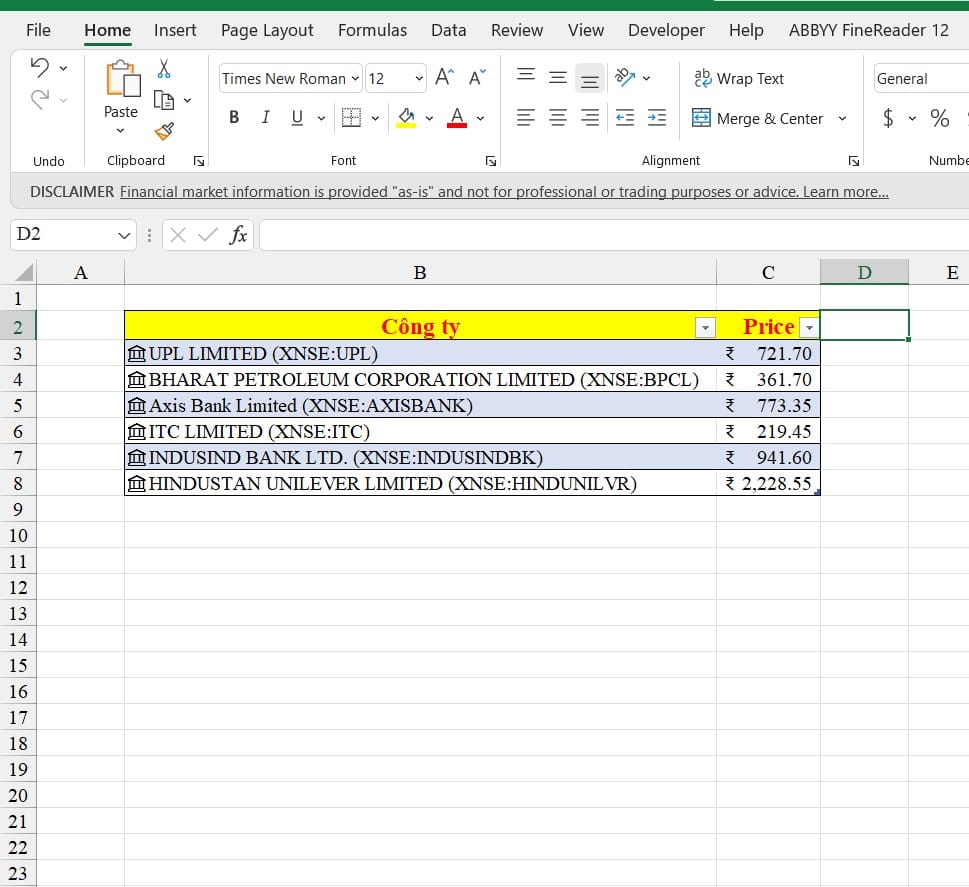Screen dimensions: 969x887
Task: Set Top Align for cell
Action: click(x=526, y=75)
